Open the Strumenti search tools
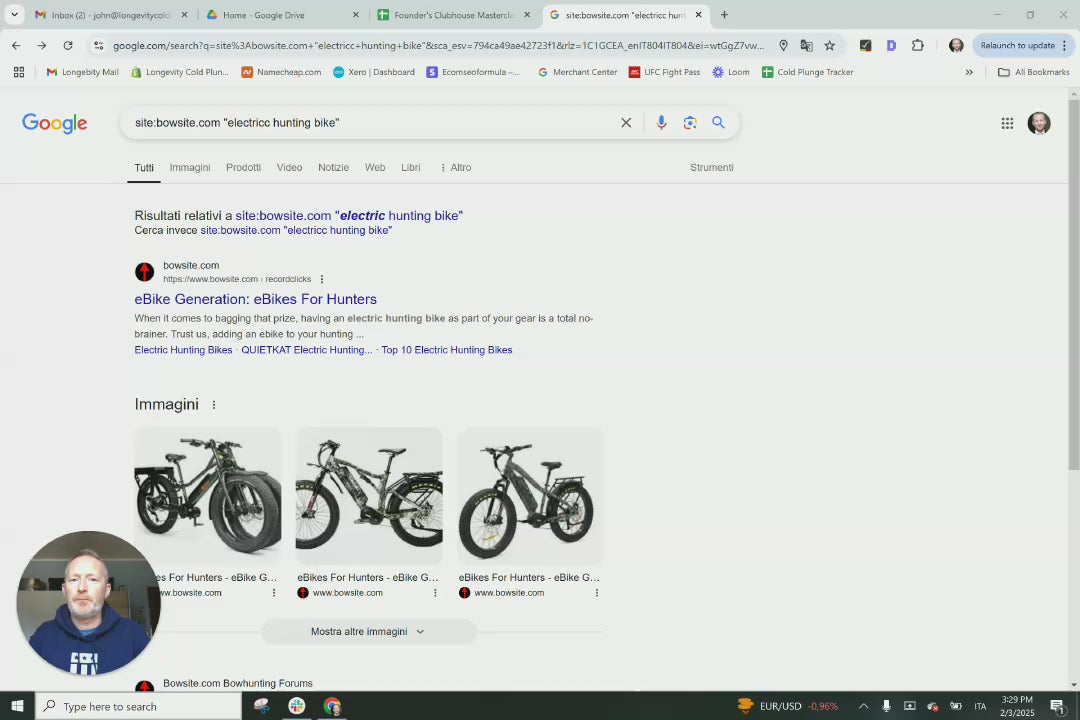This screenshot has height=720, width=1080. pos(711,167)
